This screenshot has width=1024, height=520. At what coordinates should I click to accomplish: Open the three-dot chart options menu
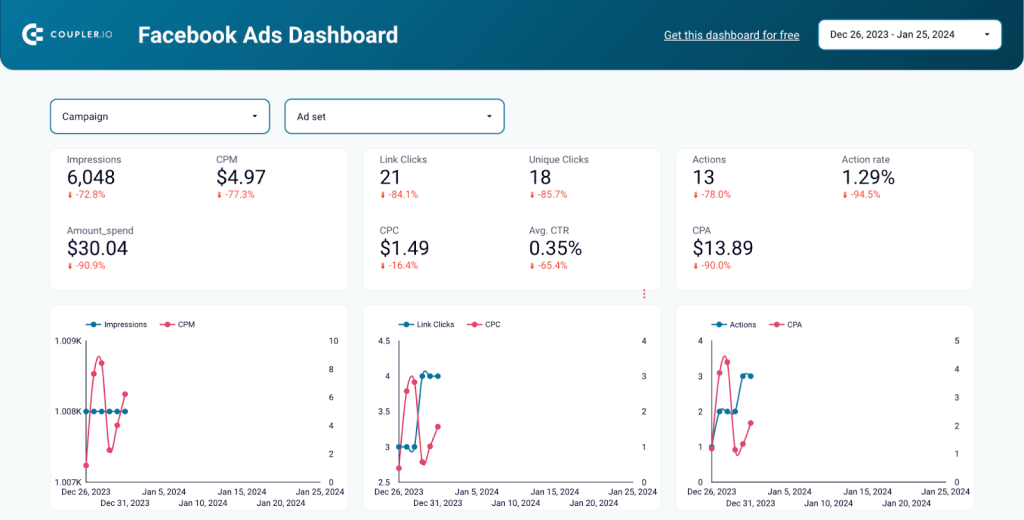pyautogui.click(x=644, y=295)
